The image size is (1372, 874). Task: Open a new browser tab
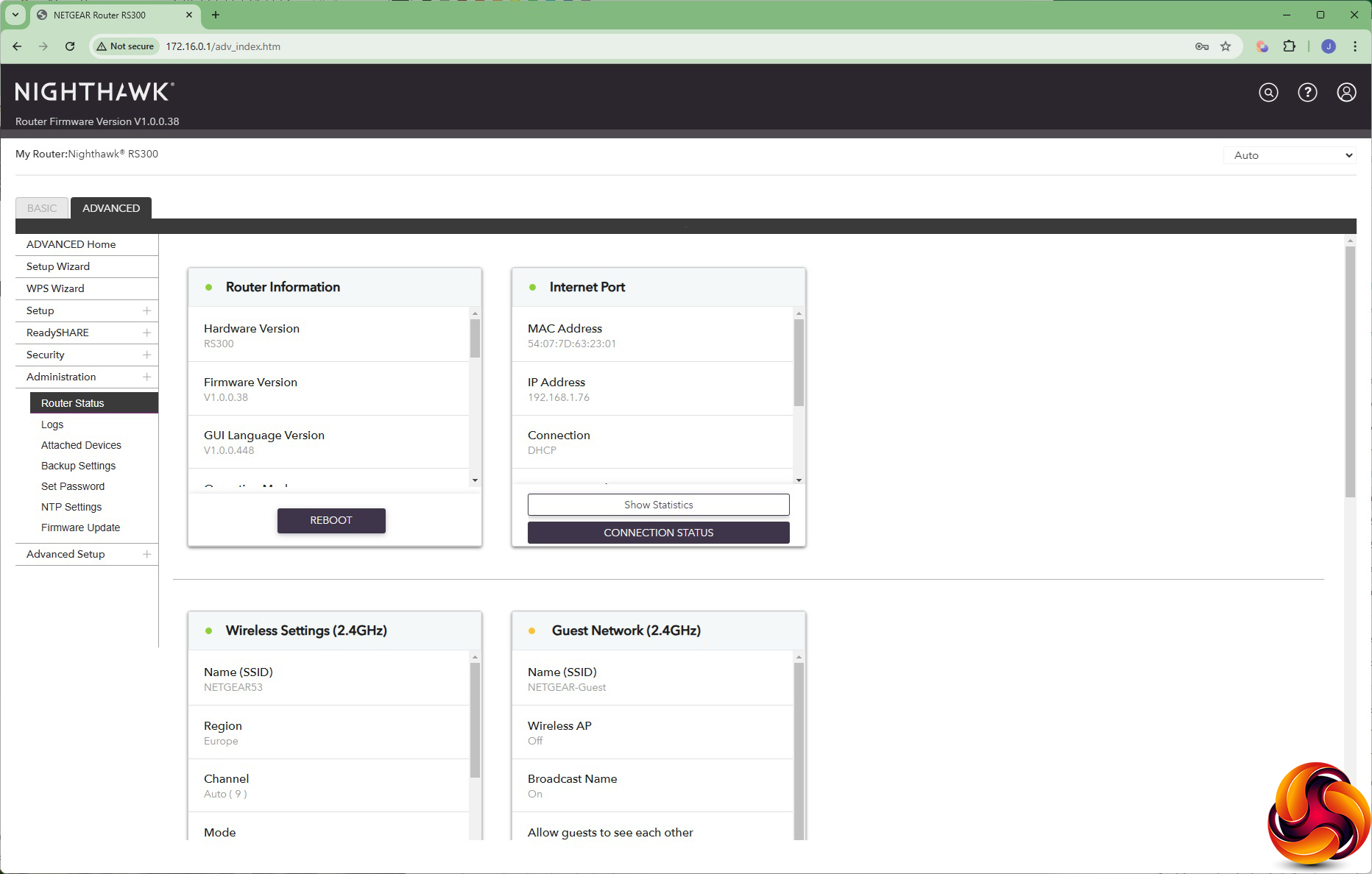point(216,15)
